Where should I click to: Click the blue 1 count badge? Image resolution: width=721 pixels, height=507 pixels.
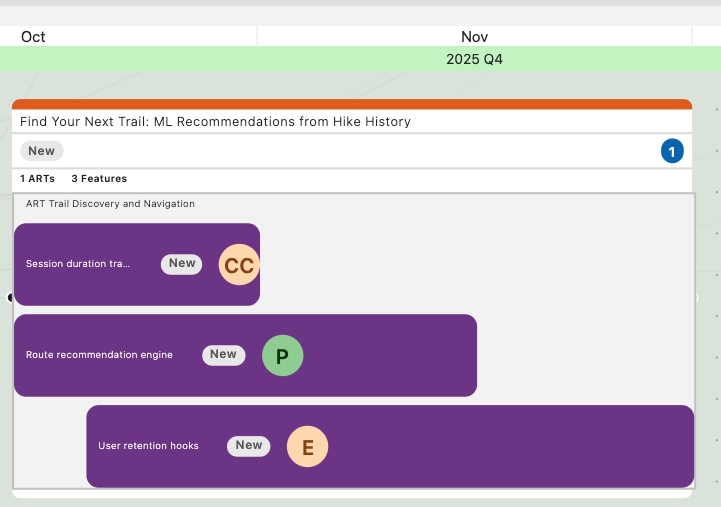672,152
